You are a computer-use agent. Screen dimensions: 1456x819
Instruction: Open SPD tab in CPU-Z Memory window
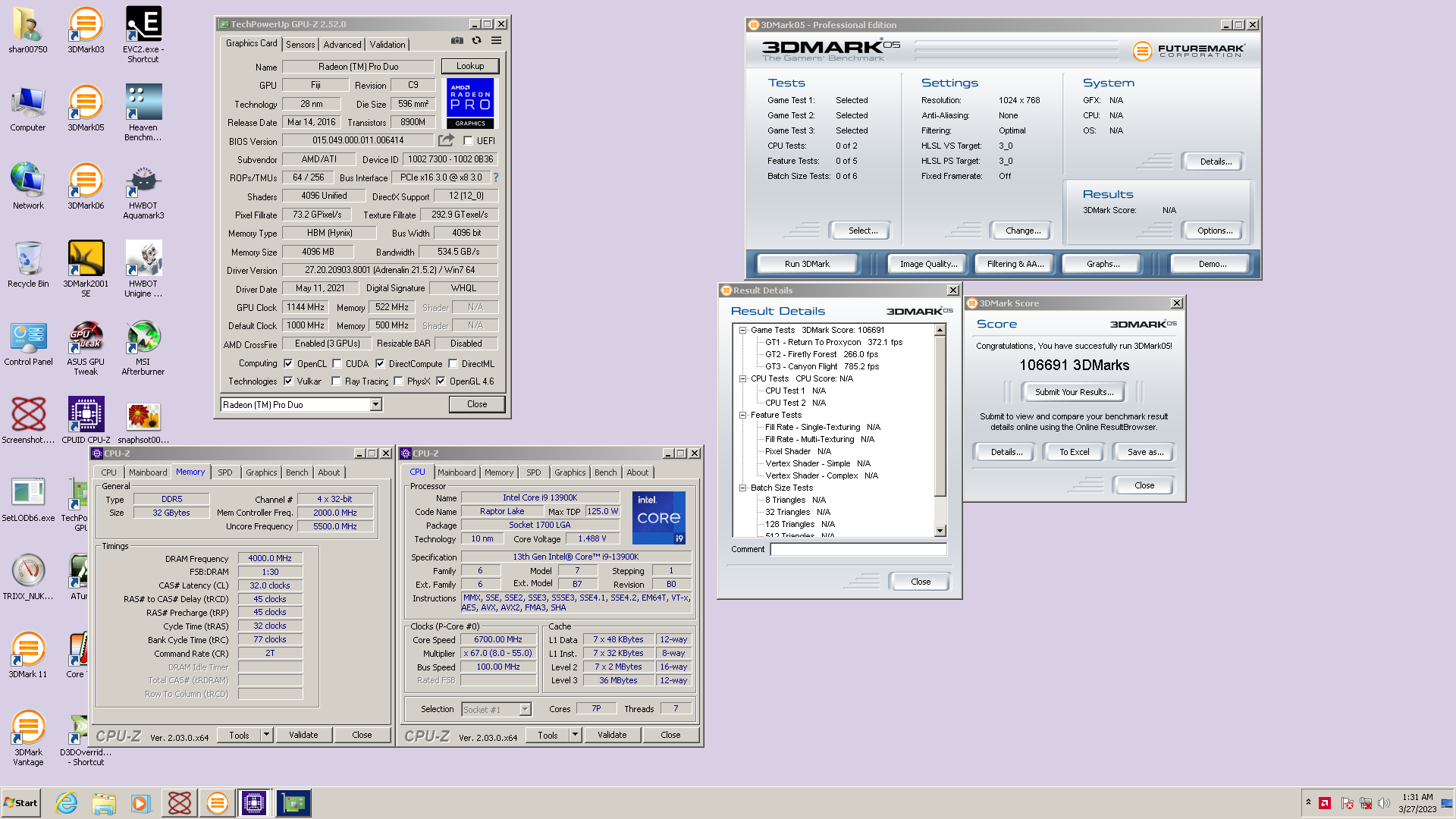tap(225, 472)
